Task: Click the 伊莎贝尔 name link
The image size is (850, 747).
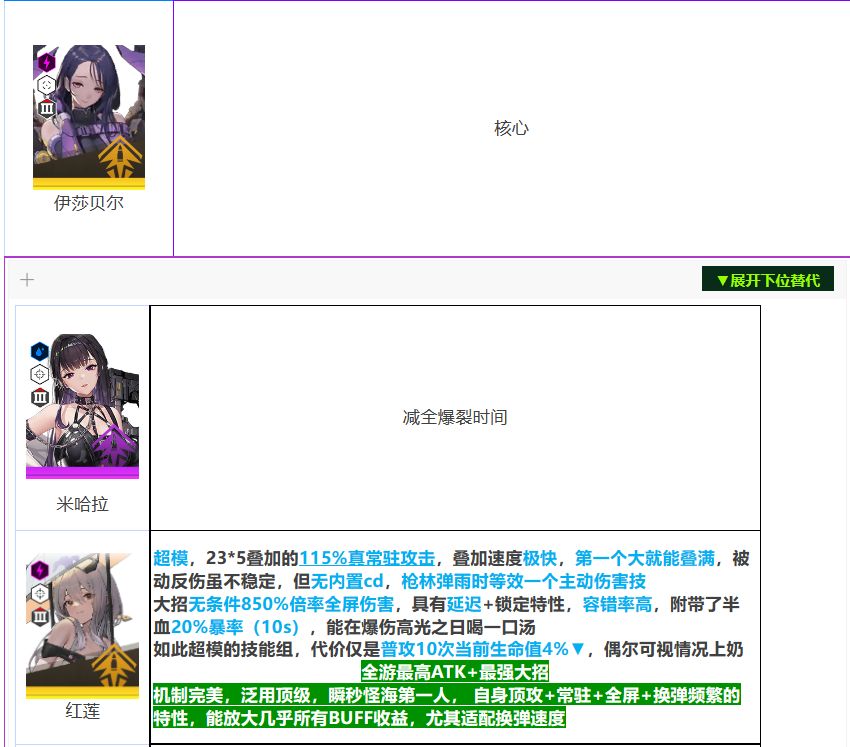Action: pyautogui.click(x=89, y=203)
